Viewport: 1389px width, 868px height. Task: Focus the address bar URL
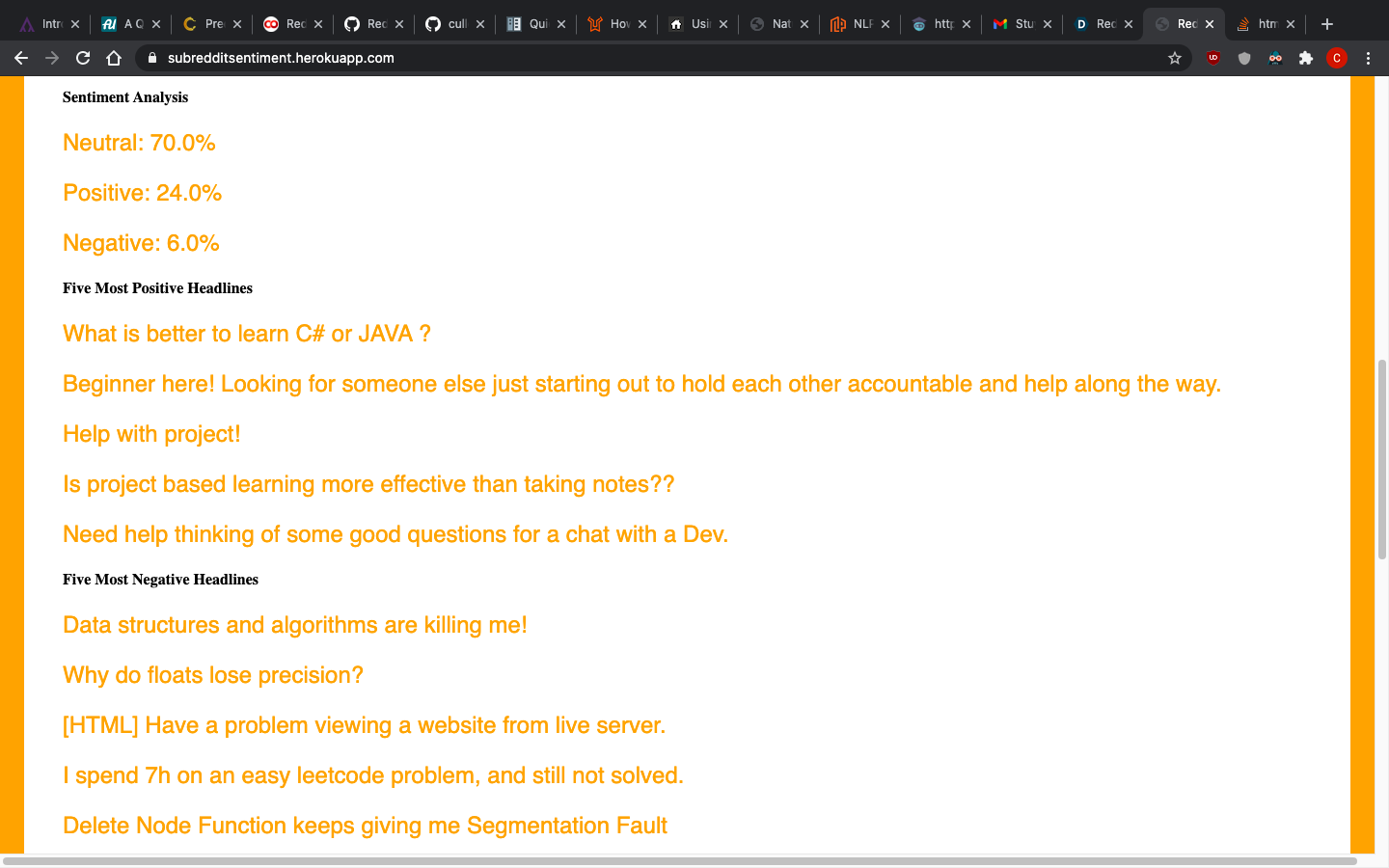point(281,58)
